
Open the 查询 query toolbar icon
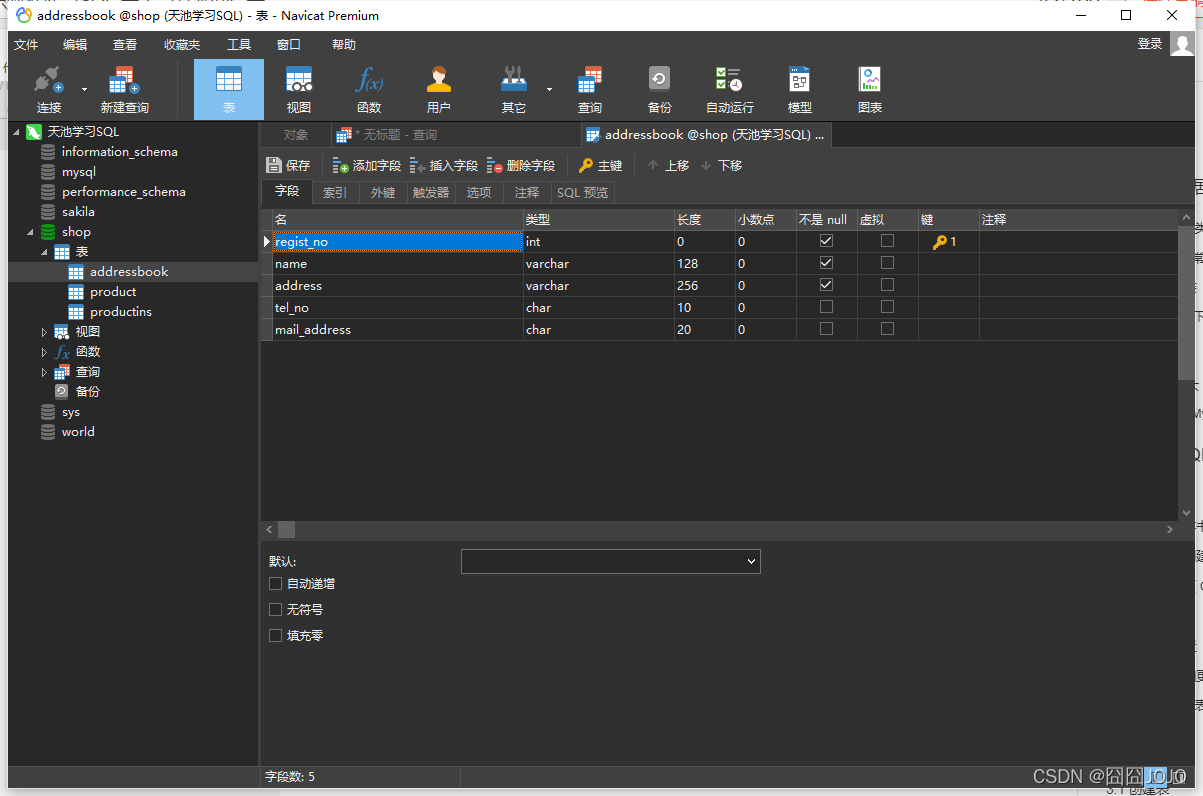pos(590,90)
